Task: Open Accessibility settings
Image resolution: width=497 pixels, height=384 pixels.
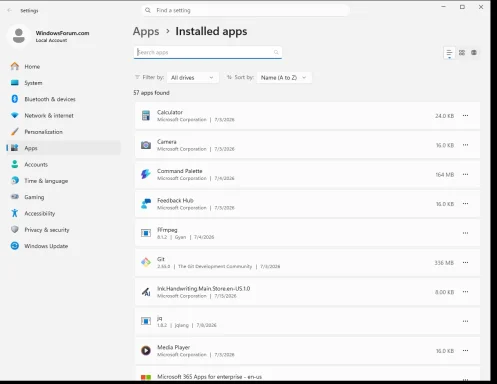Action: coord(63,213)
